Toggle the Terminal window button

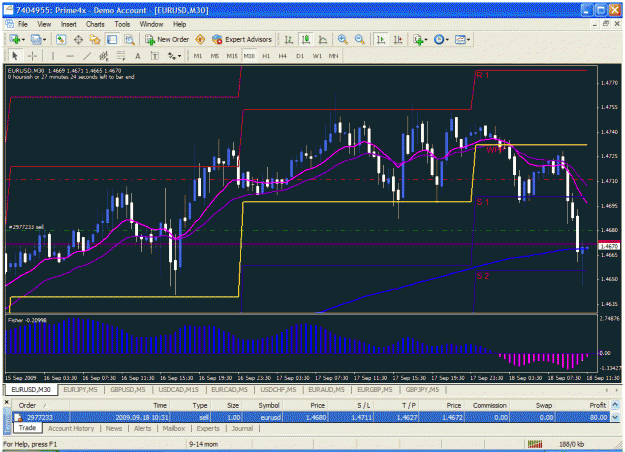pos(112,39)
